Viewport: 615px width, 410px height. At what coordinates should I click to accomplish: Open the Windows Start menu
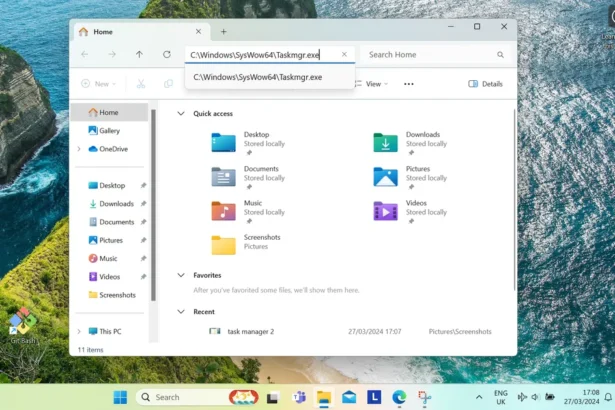pyautogui.click(x=120, y=397)
